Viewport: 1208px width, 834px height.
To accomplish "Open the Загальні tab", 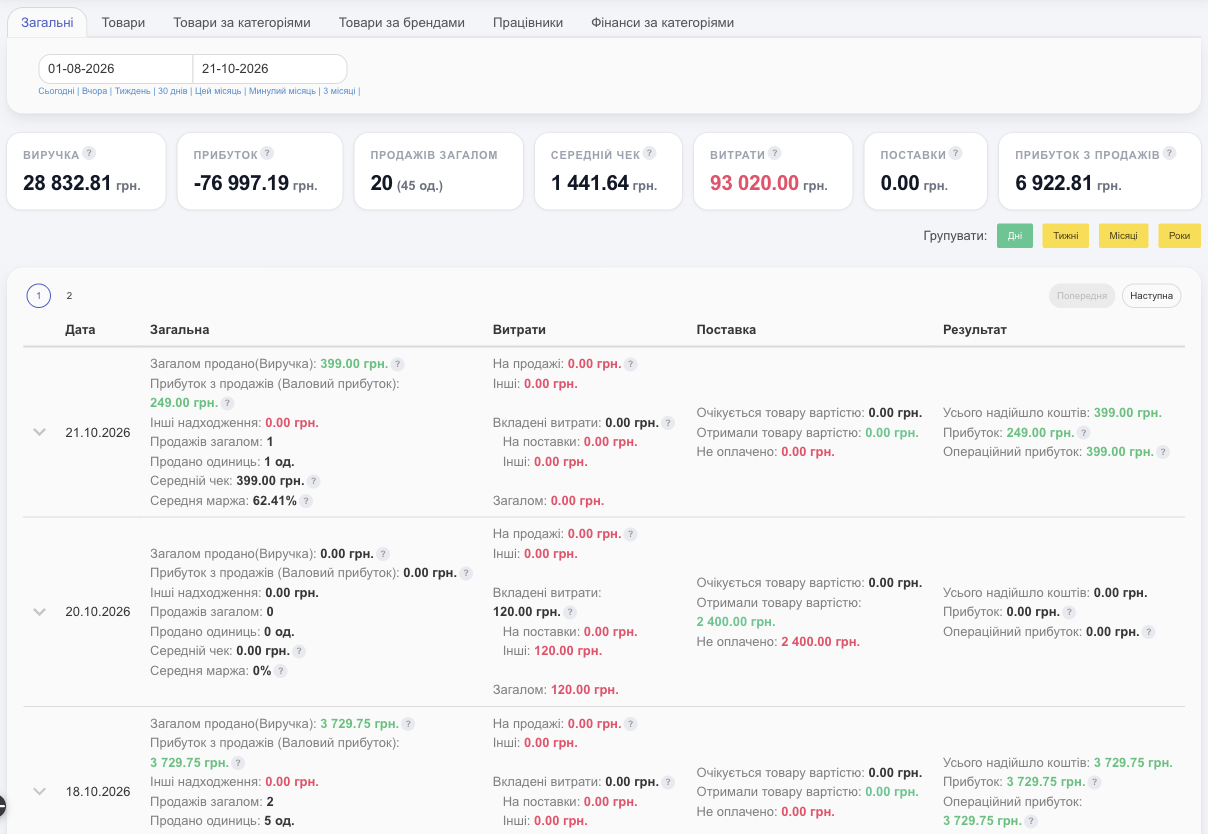I will point(48,22).
